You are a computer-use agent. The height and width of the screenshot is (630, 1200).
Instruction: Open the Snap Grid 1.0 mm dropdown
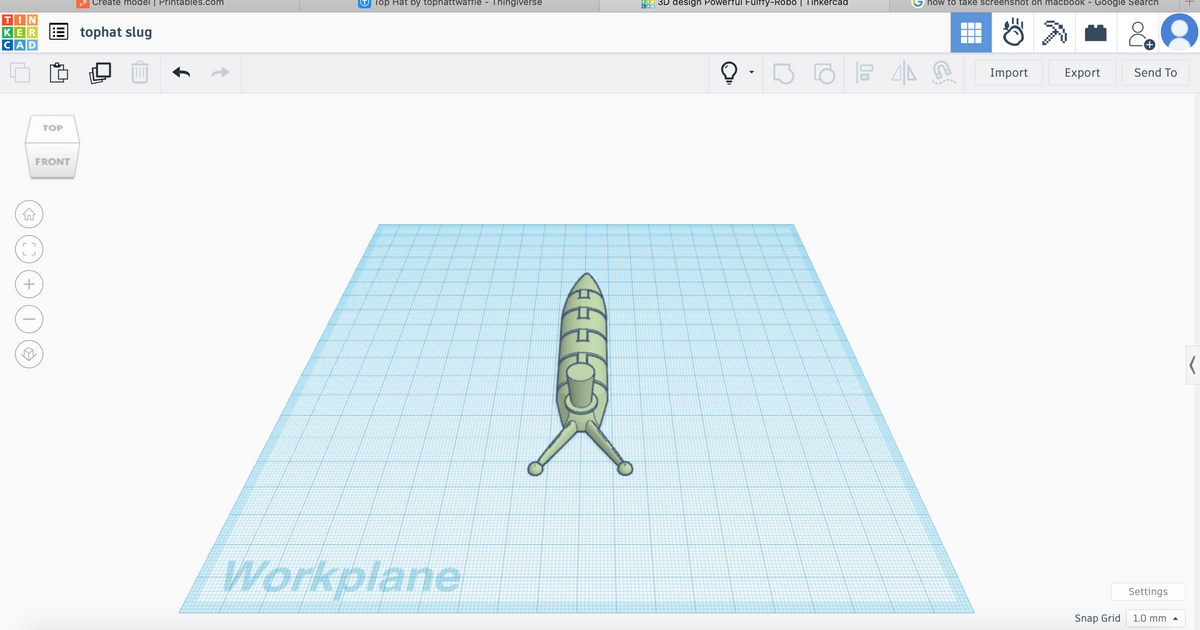(1155, 618)
